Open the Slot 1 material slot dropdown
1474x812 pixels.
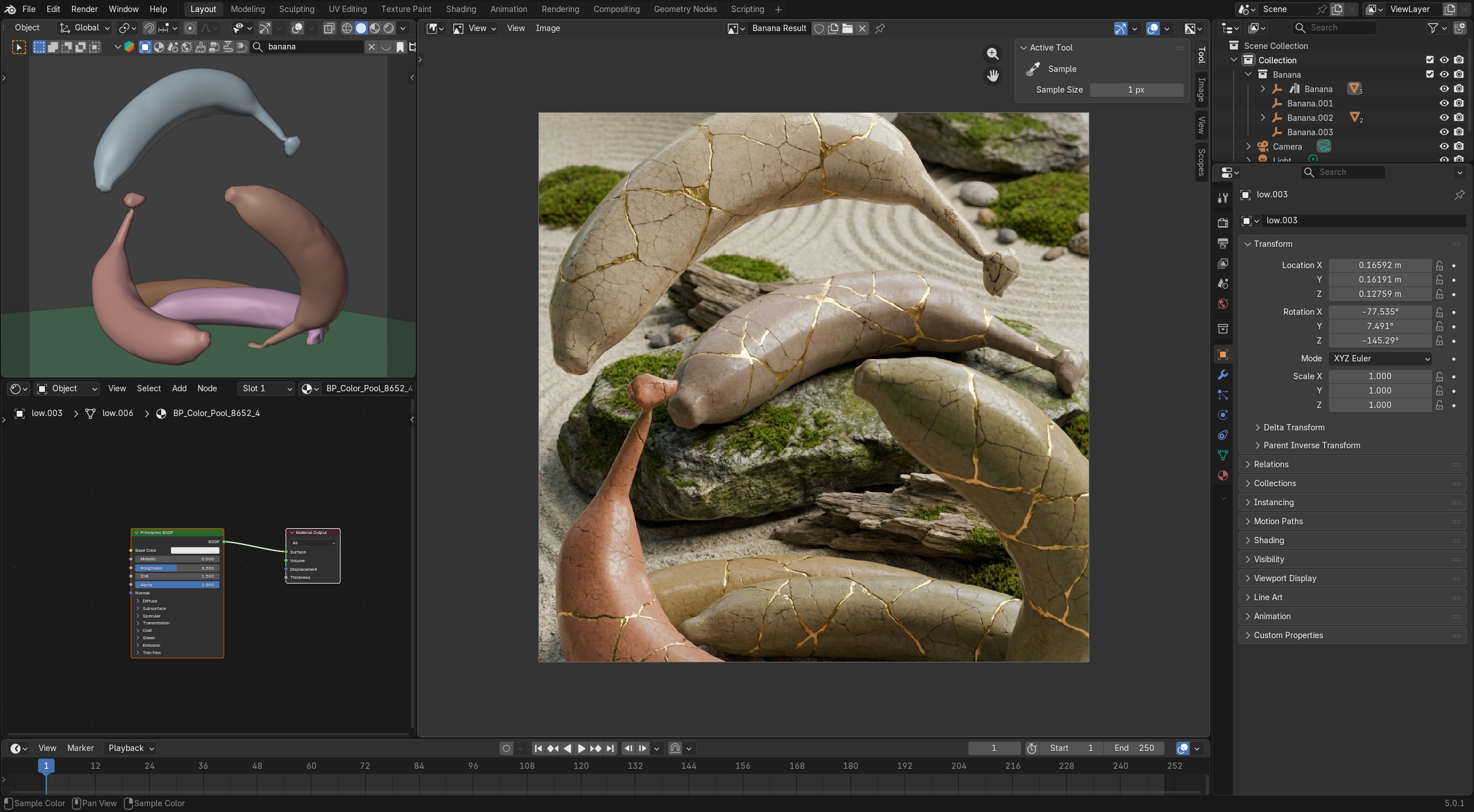pyautogui.click(x=267, y=388)
